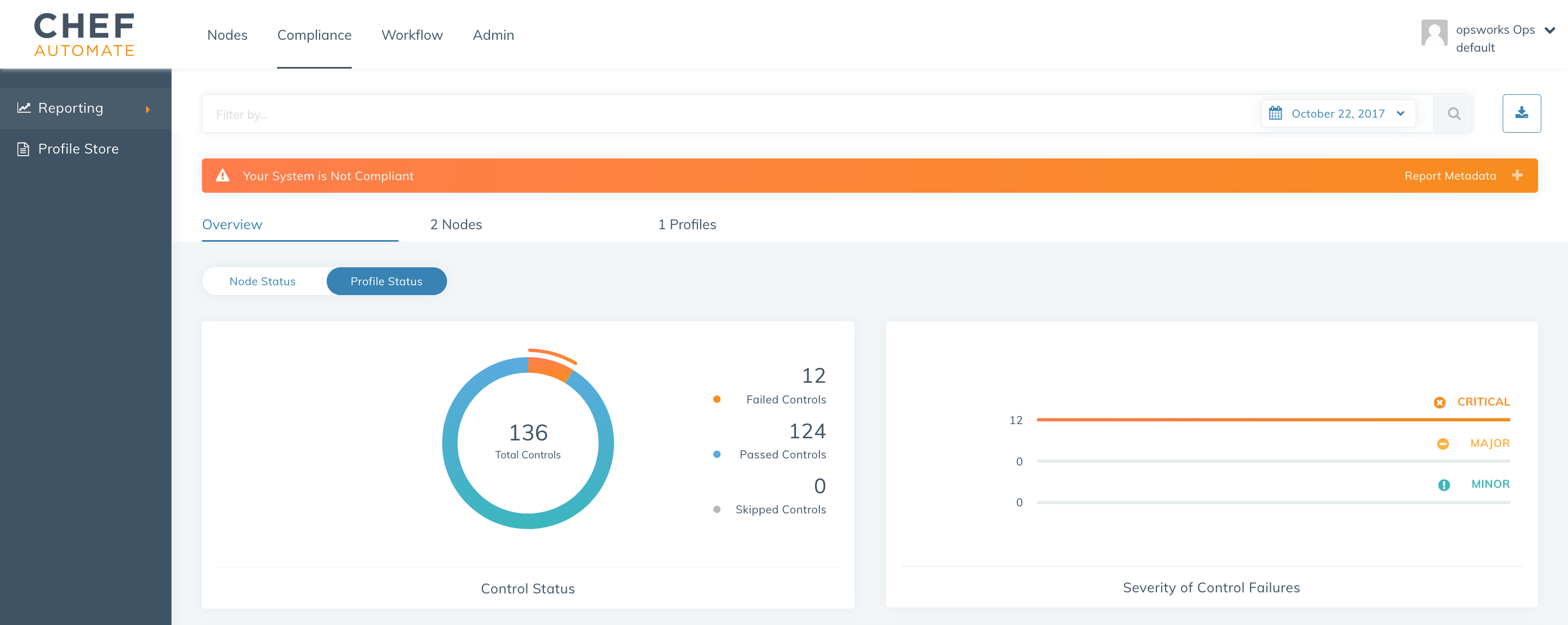1568x625 pixels.
Task: Open the October 22, 2017 date dropdown
Action: (x=1339, y=114)
